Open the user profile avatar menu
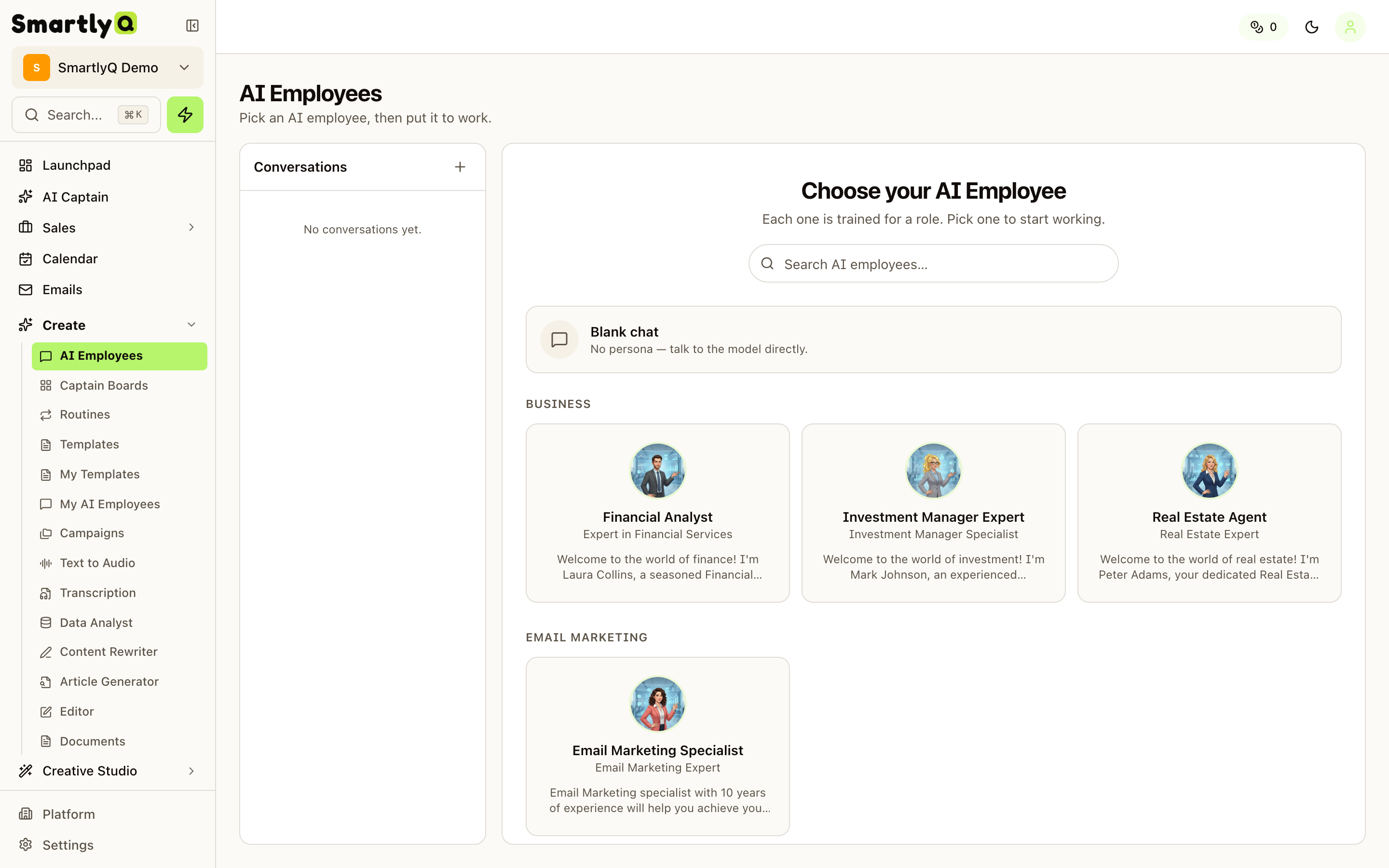Image resolution: width=1389 pixels, height=868 pixels. tap(1350, 27)
